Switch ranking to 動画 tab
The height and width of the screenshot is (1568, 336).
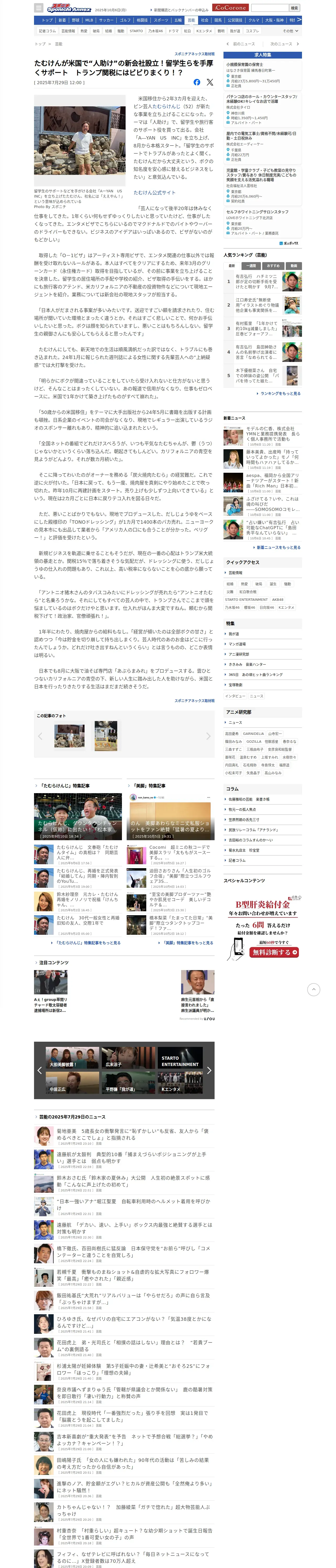point(293,266)
